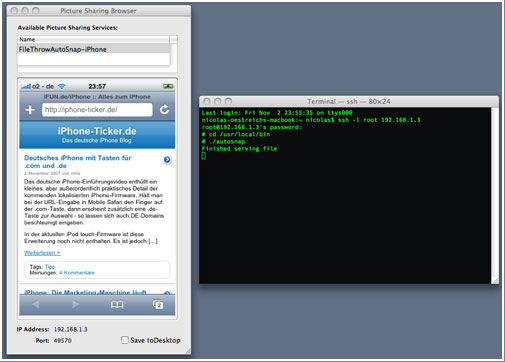
Task: Open the Tipp tag link
Action: click(50, 267)
